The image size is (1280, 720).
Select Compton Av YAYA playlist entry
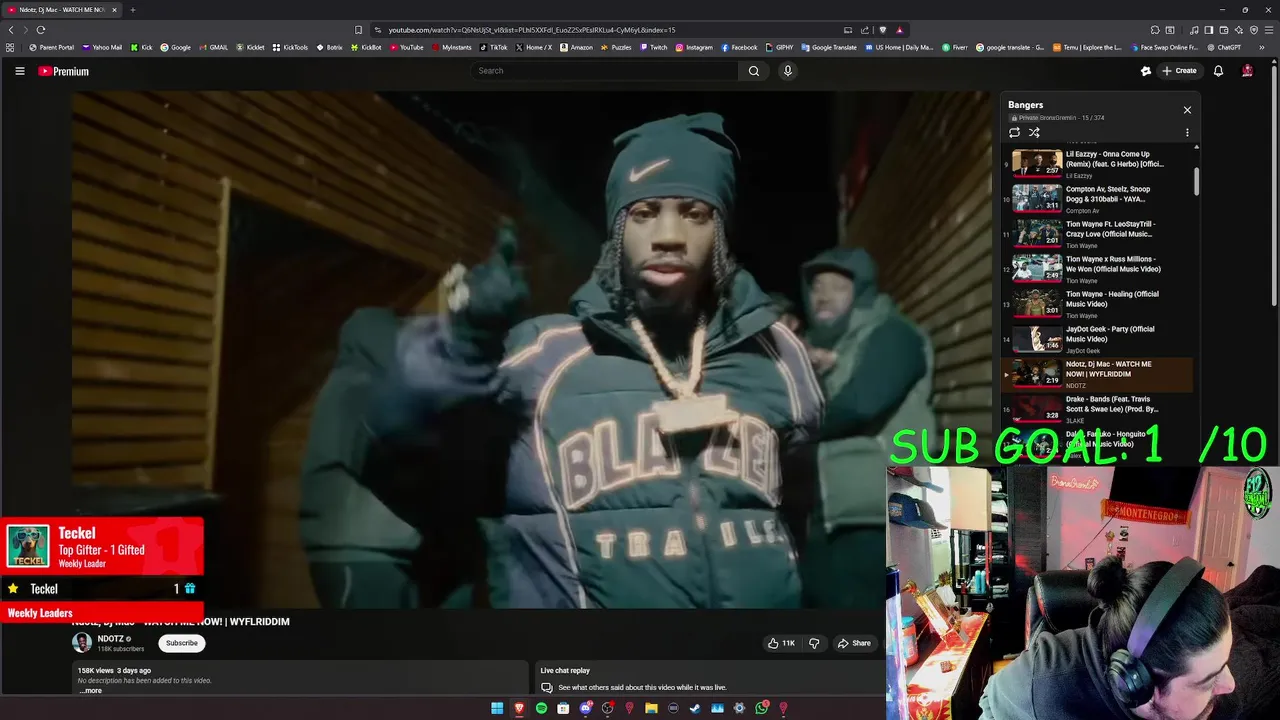click(1098, 198)
